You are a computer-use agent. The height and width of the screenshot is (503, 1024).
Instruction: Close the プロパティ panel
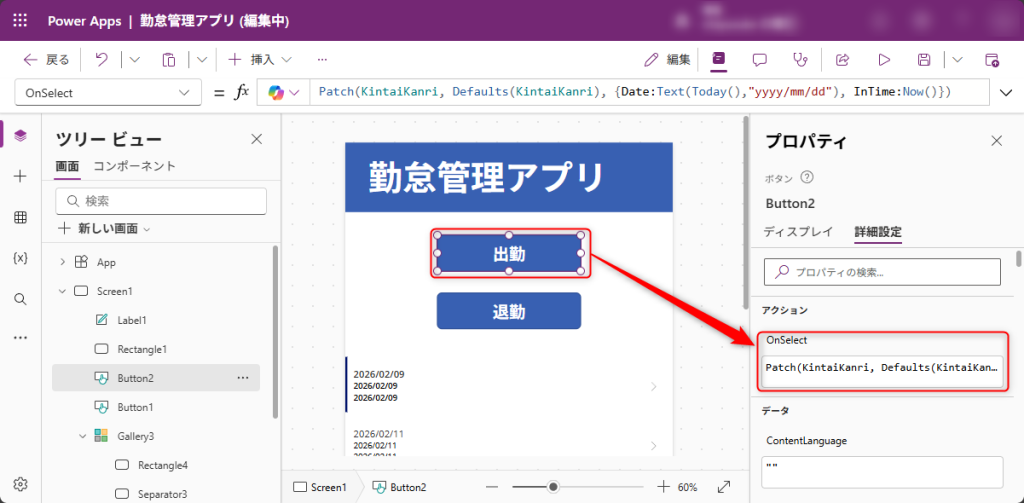tap(997, 140)
